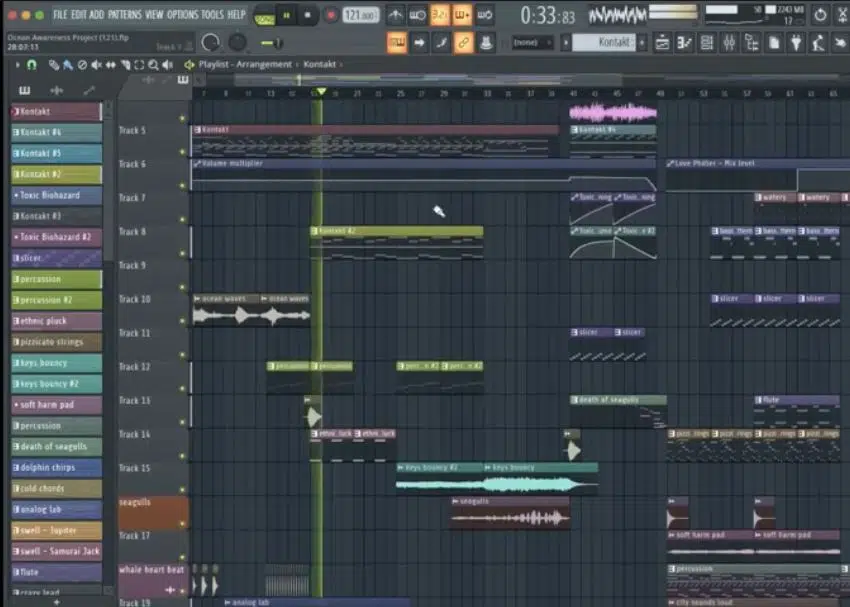This screenshot has height=607, width=850.
Task: Select the Delete tool in playlist
Action: [x=82, y=65]
